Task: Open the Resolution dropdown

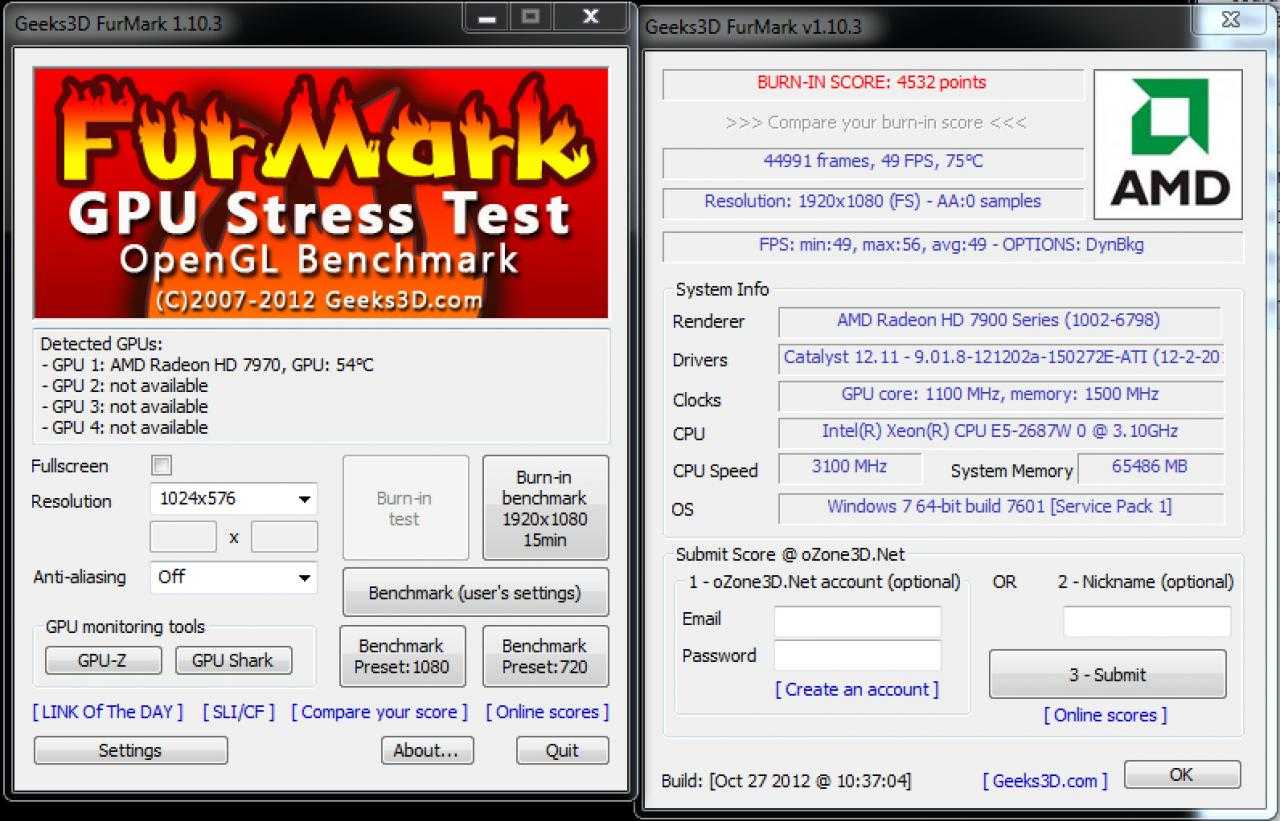Action: click(304, 499)
